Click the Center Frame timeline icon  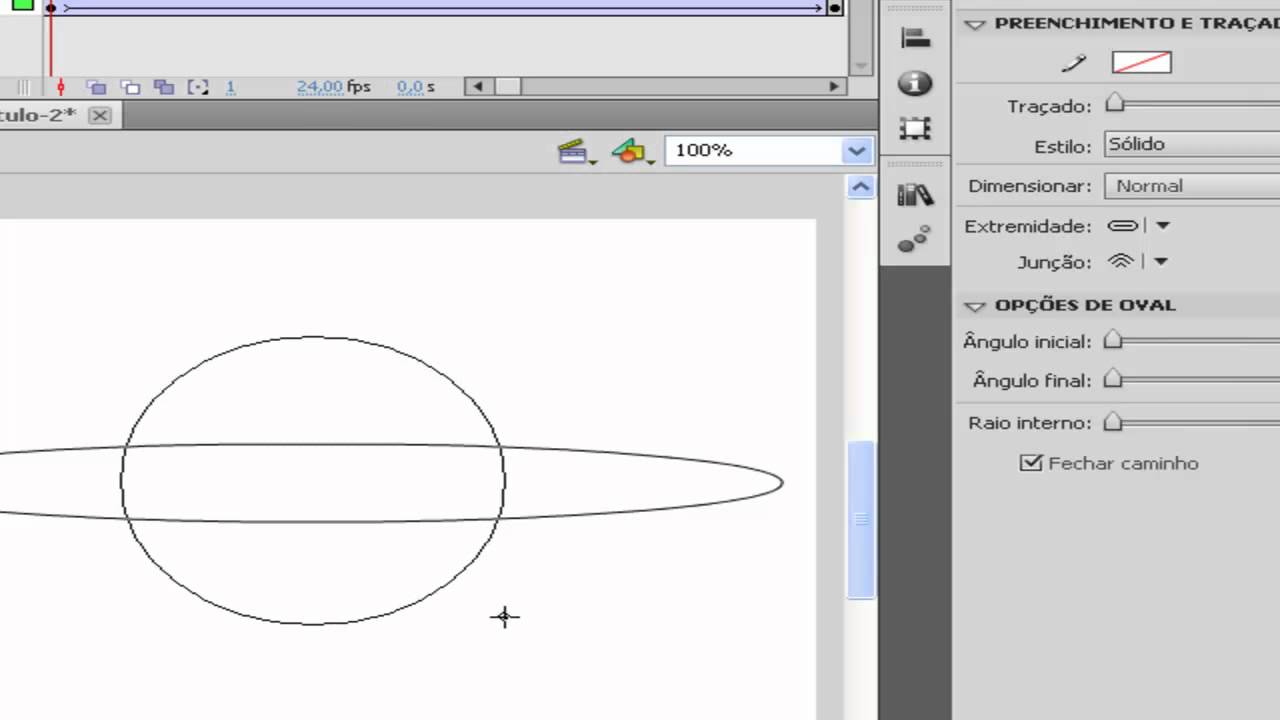click(60, 87)
